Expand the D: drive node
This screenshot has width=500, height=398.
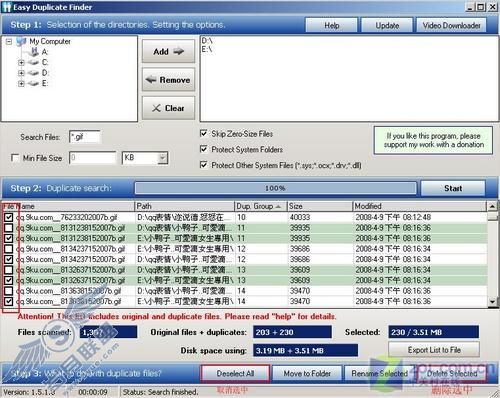pos(21,73)
